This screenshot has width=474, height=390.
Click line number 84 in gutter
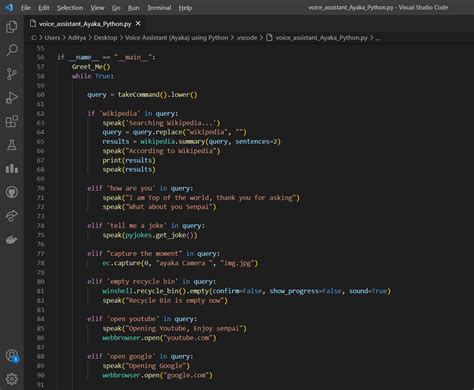coord(40,319)
